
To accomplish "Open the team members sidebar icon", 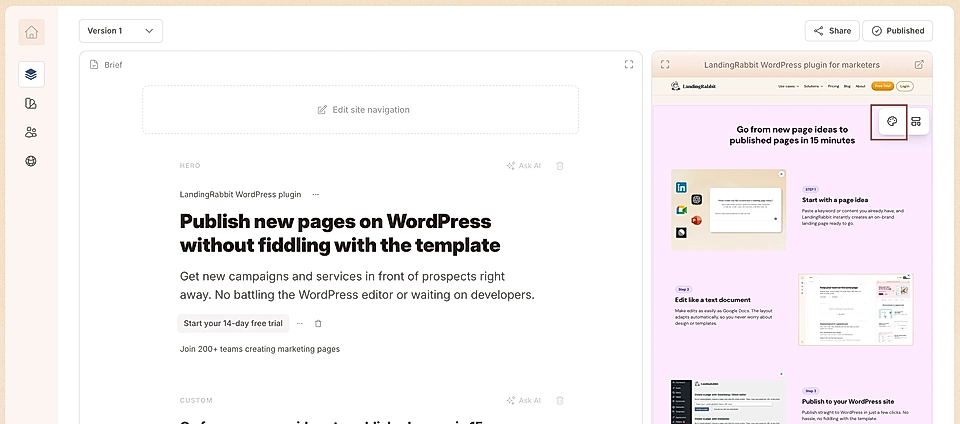I will 31,132.
